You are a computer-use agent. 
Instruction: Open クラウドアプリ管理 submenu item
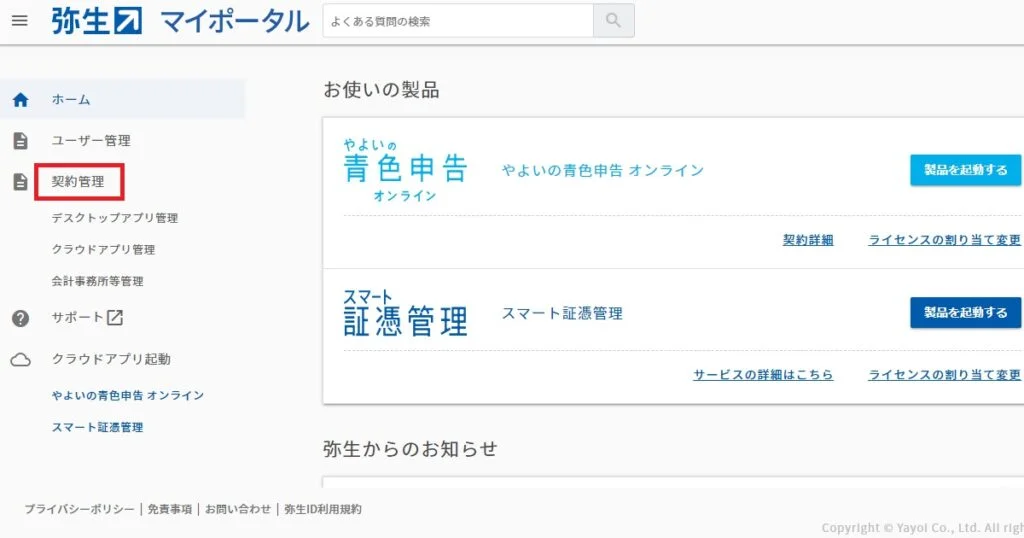pos(103,249)
